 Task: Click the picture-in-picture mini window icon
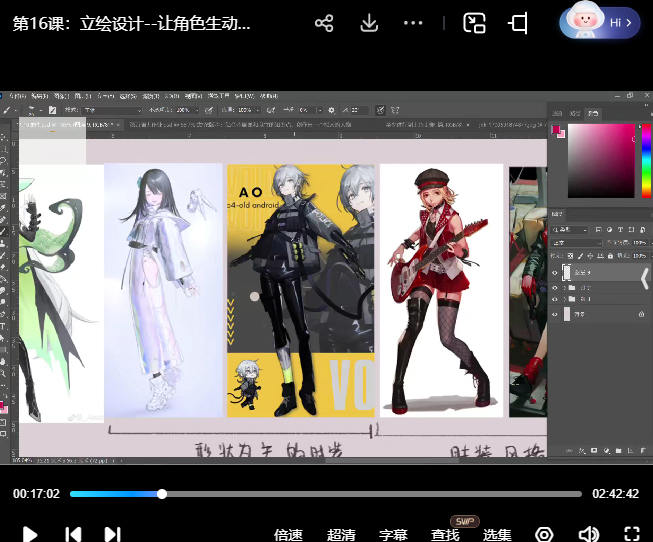click(474, 23)
